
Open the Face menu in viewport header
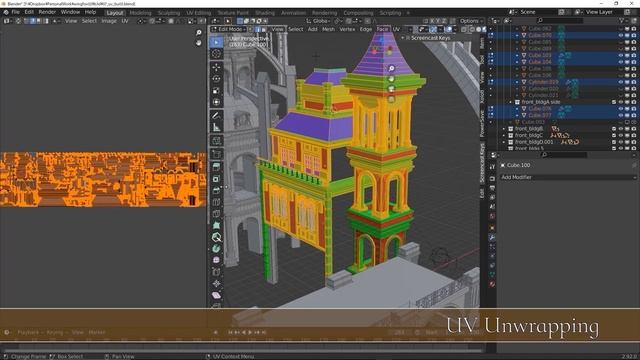(382, 29)
